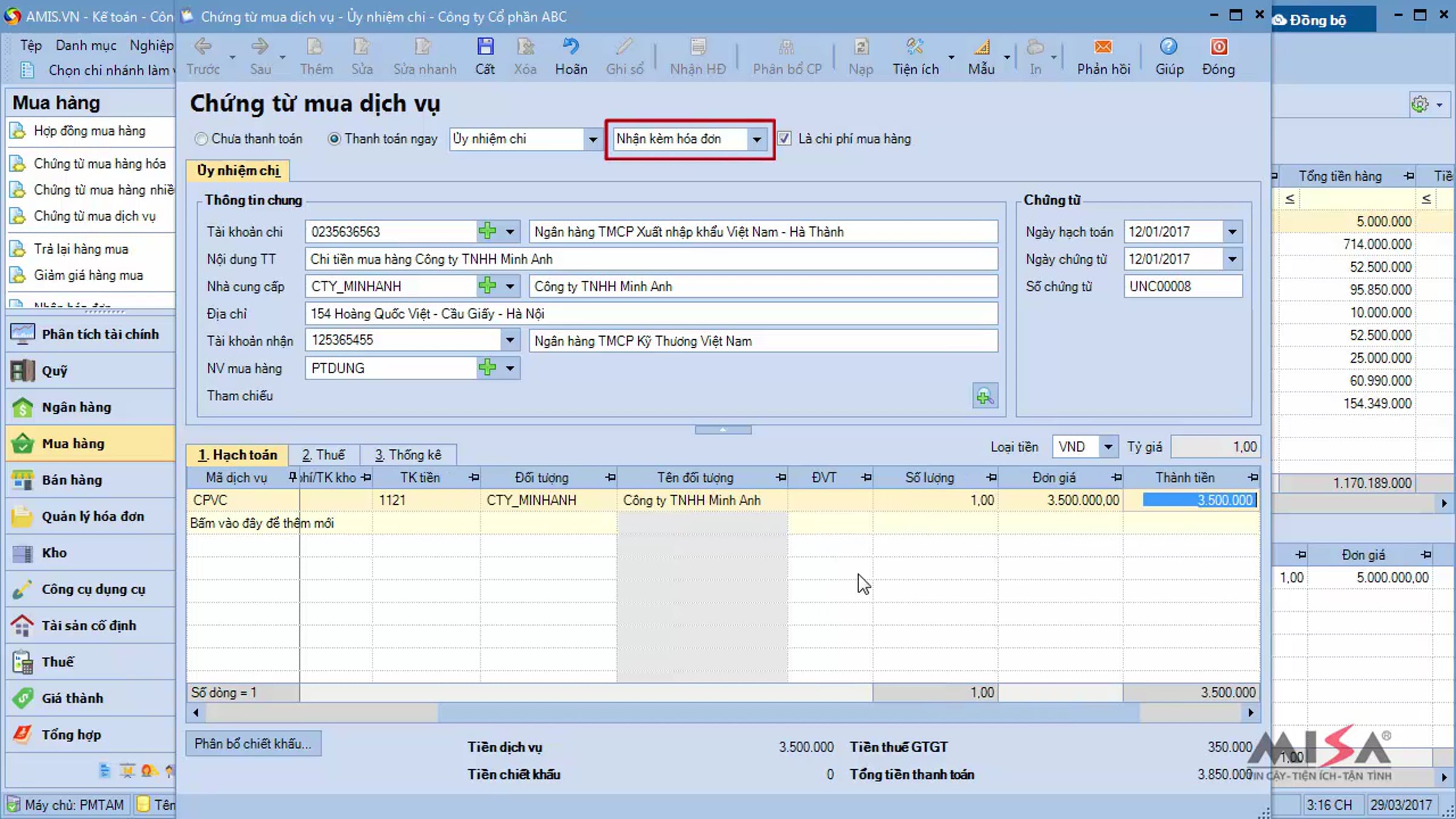Open Tiện ích utilities icon

tap(915, 47)
